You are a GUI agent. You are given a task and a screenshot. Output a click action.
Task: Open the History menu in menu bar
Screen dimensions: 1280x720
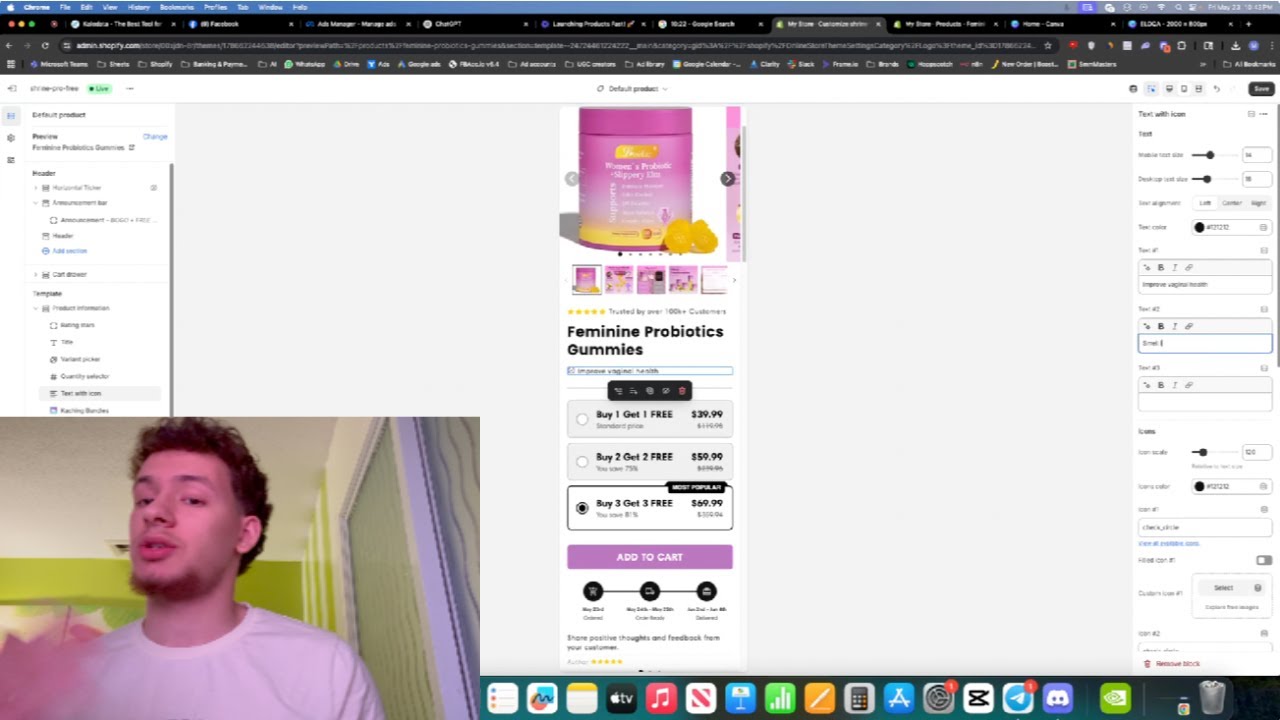pos(138,7)
